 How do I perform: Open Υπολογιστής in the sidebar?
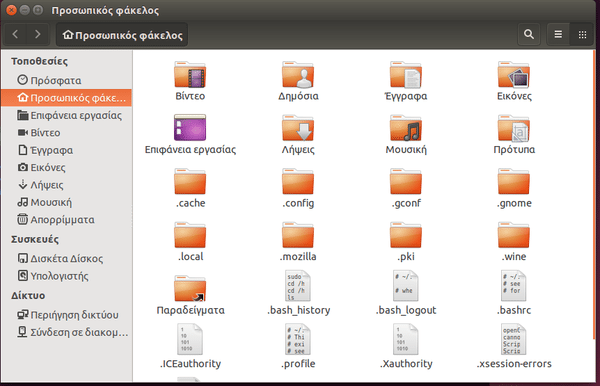(x=66, y=276)
